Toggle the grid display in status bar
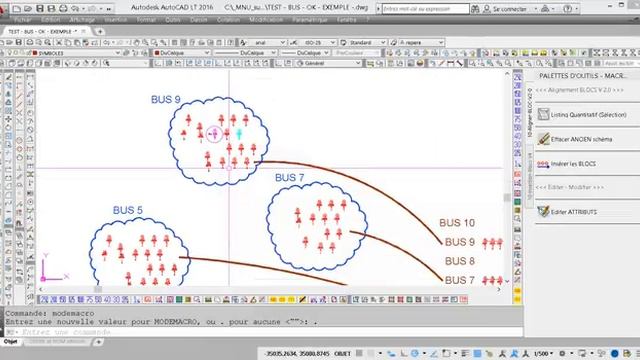 359,353
